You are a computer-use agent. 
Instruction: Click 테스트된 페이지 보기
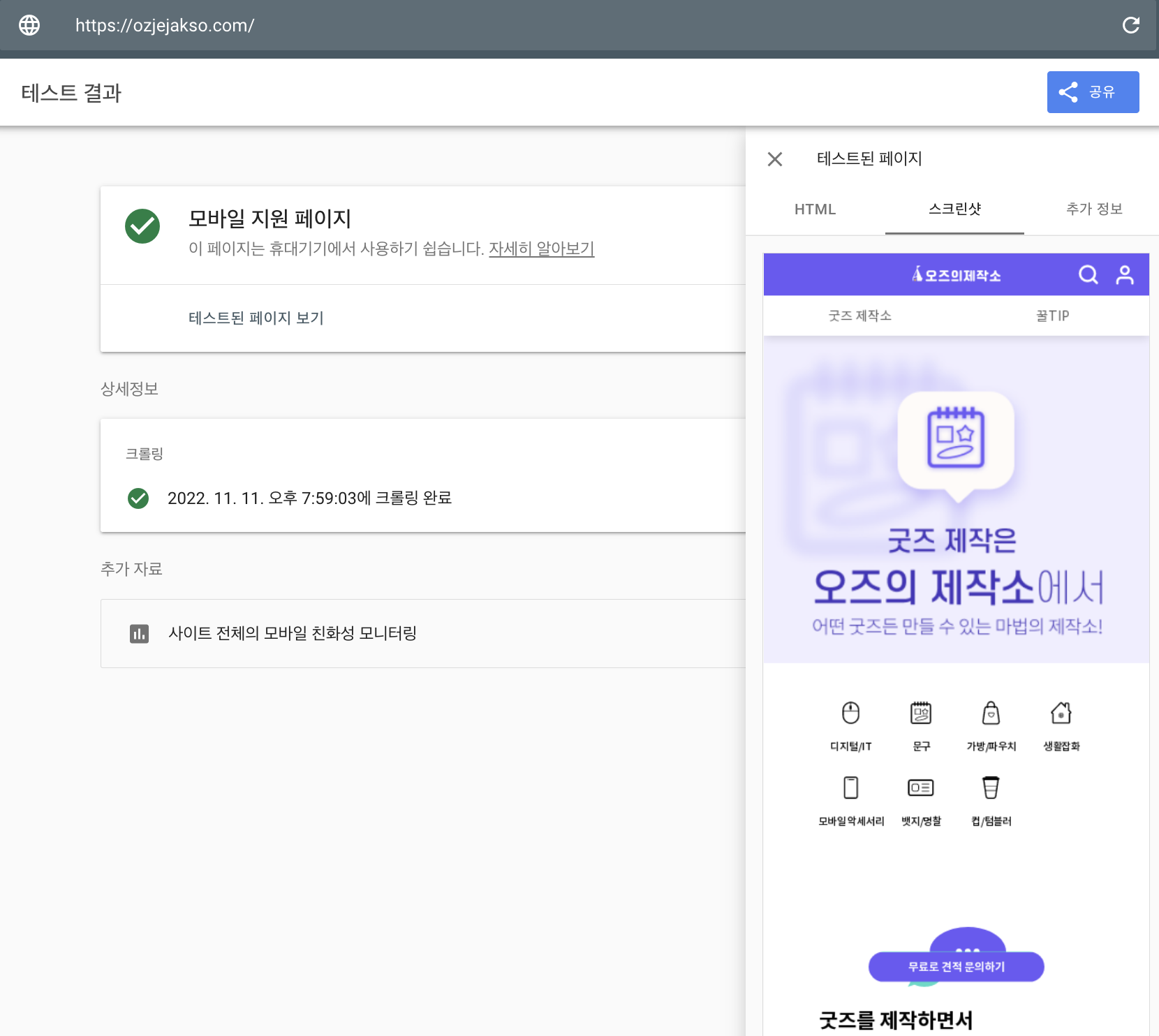256,318
